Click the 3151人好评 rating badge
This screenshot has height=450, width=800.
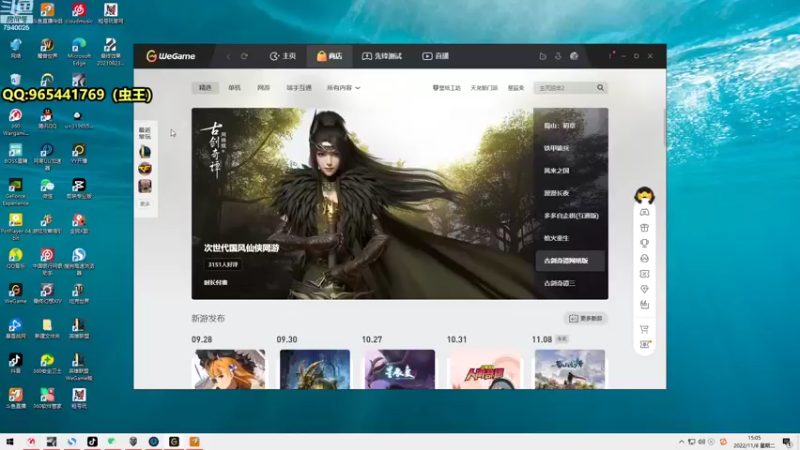(x=223, y=264)
